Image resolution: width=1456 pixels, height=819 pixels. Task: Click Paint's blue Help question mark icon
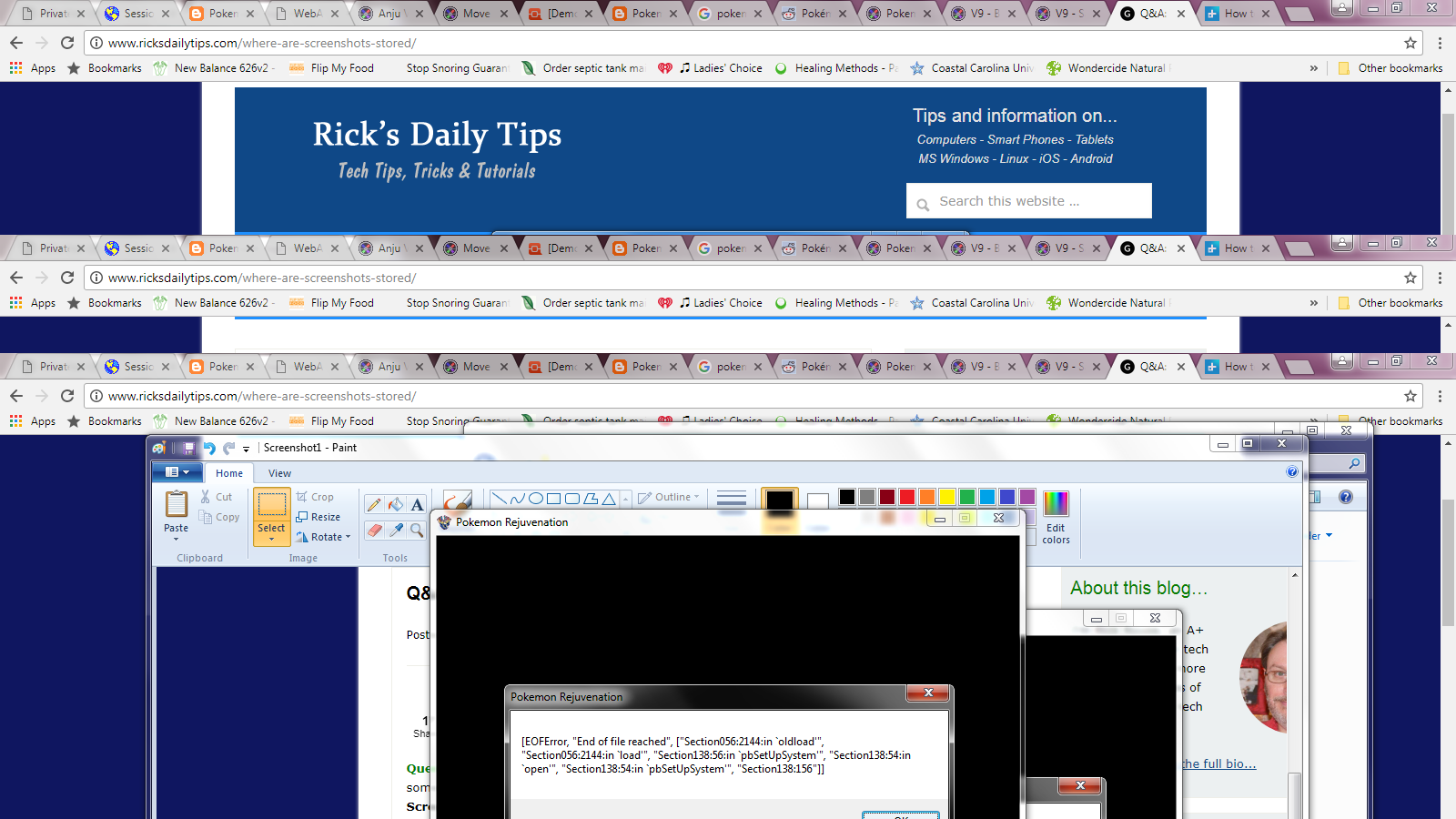tap(1292, 471)
